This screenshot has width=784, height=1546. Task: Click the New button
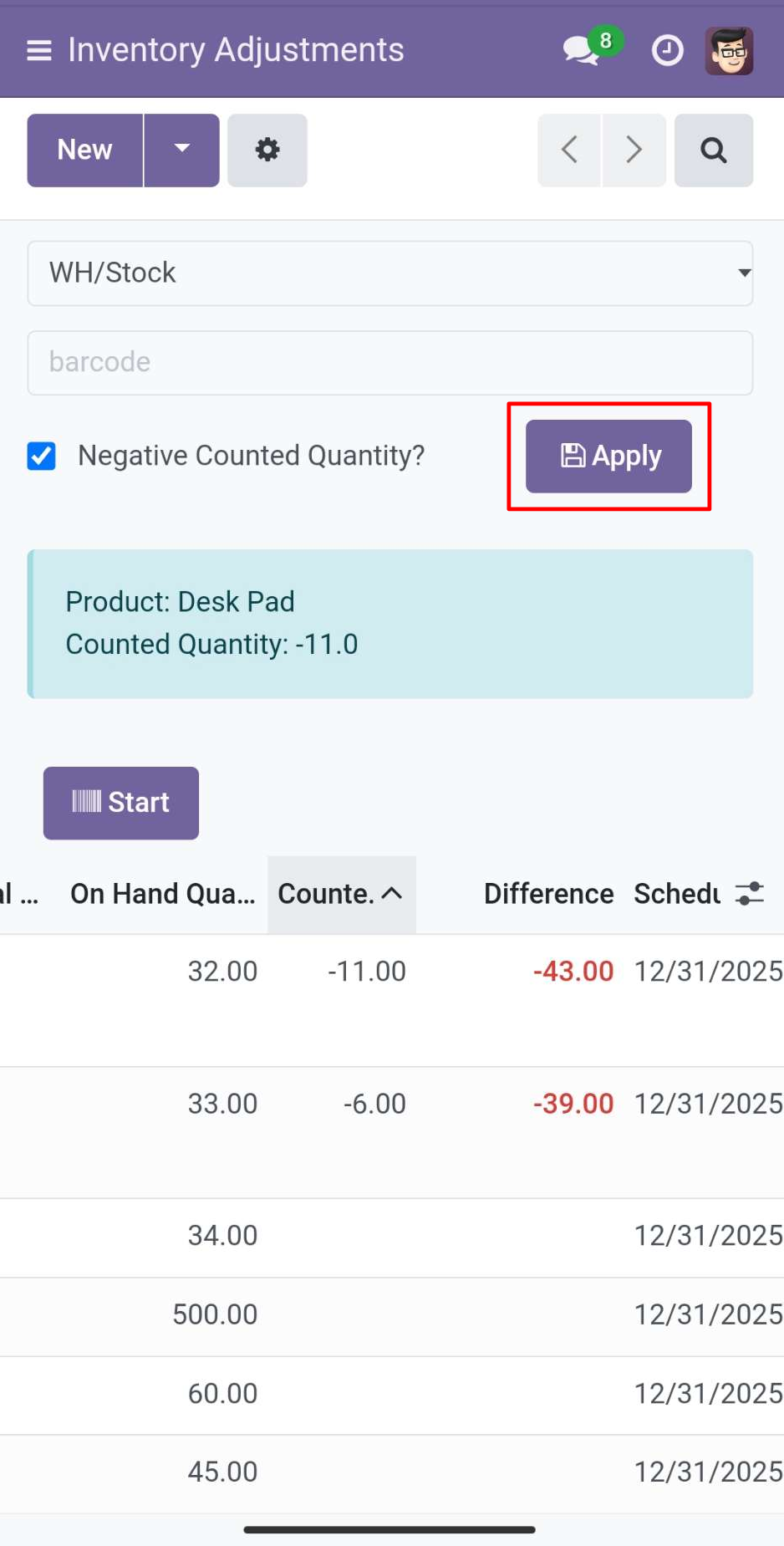(x=84, y=151)
